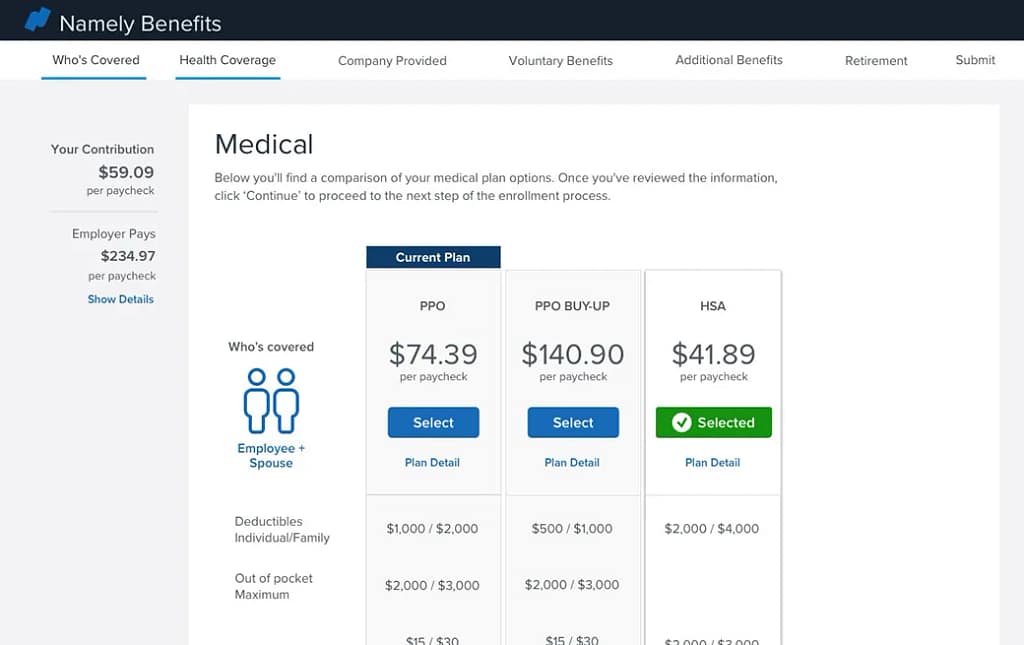Click the Namely Benefits title
The height and width of the screenshot is (645, 1024).
(x=140, y=23)
